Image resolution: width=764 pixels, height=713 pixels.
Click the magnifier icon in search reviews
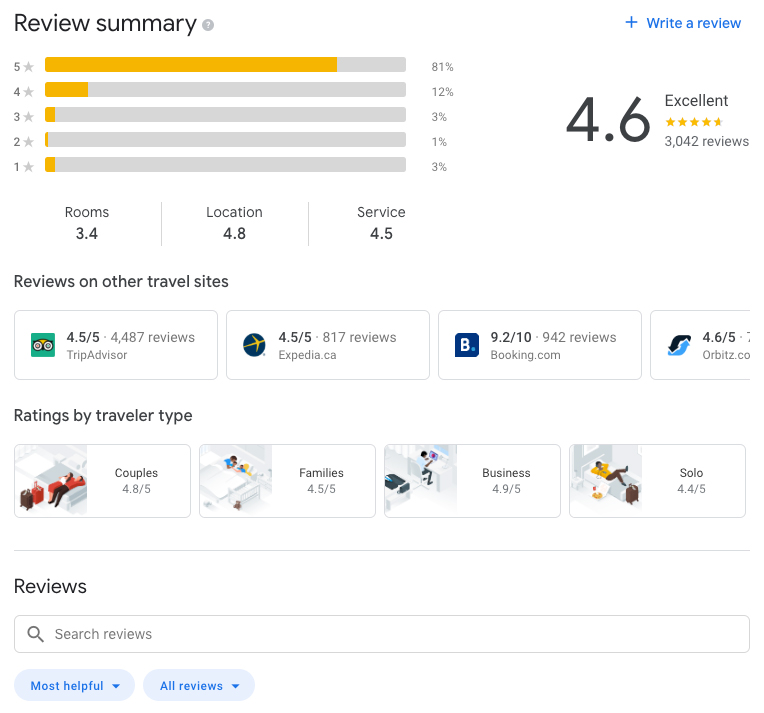[36, 634]
